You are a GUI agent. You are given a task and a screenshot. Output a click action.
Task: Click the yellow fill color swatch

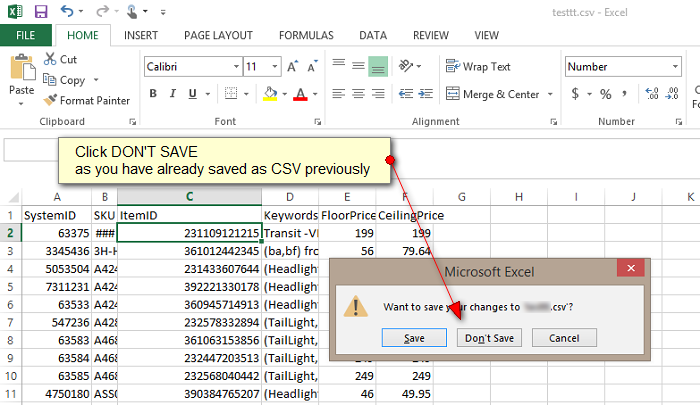269,94
